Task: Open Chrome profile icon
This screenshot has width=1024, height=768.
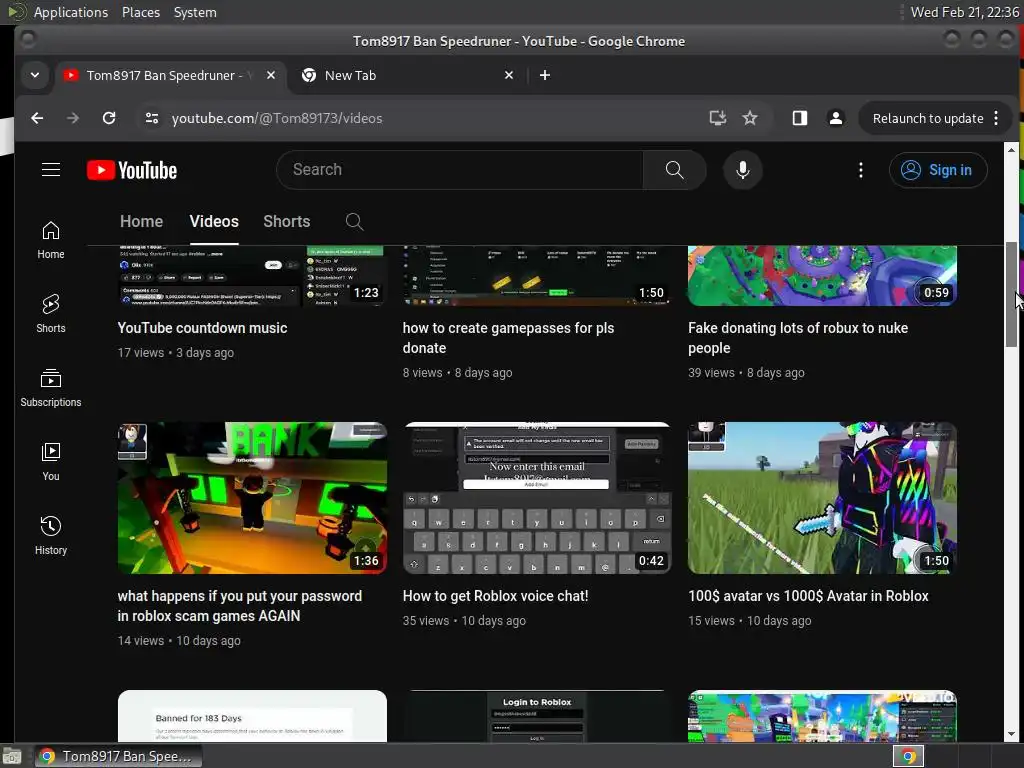Action: (835, 118)
